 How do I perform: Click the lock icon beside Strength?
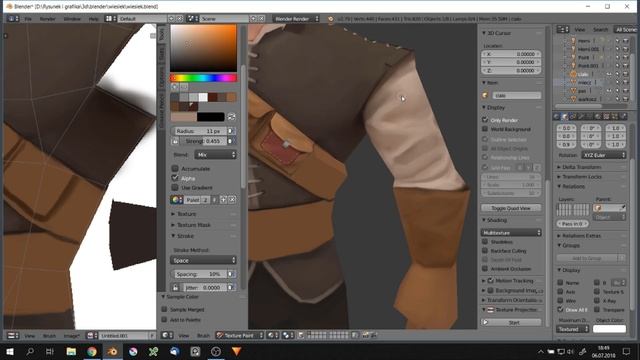176,141
